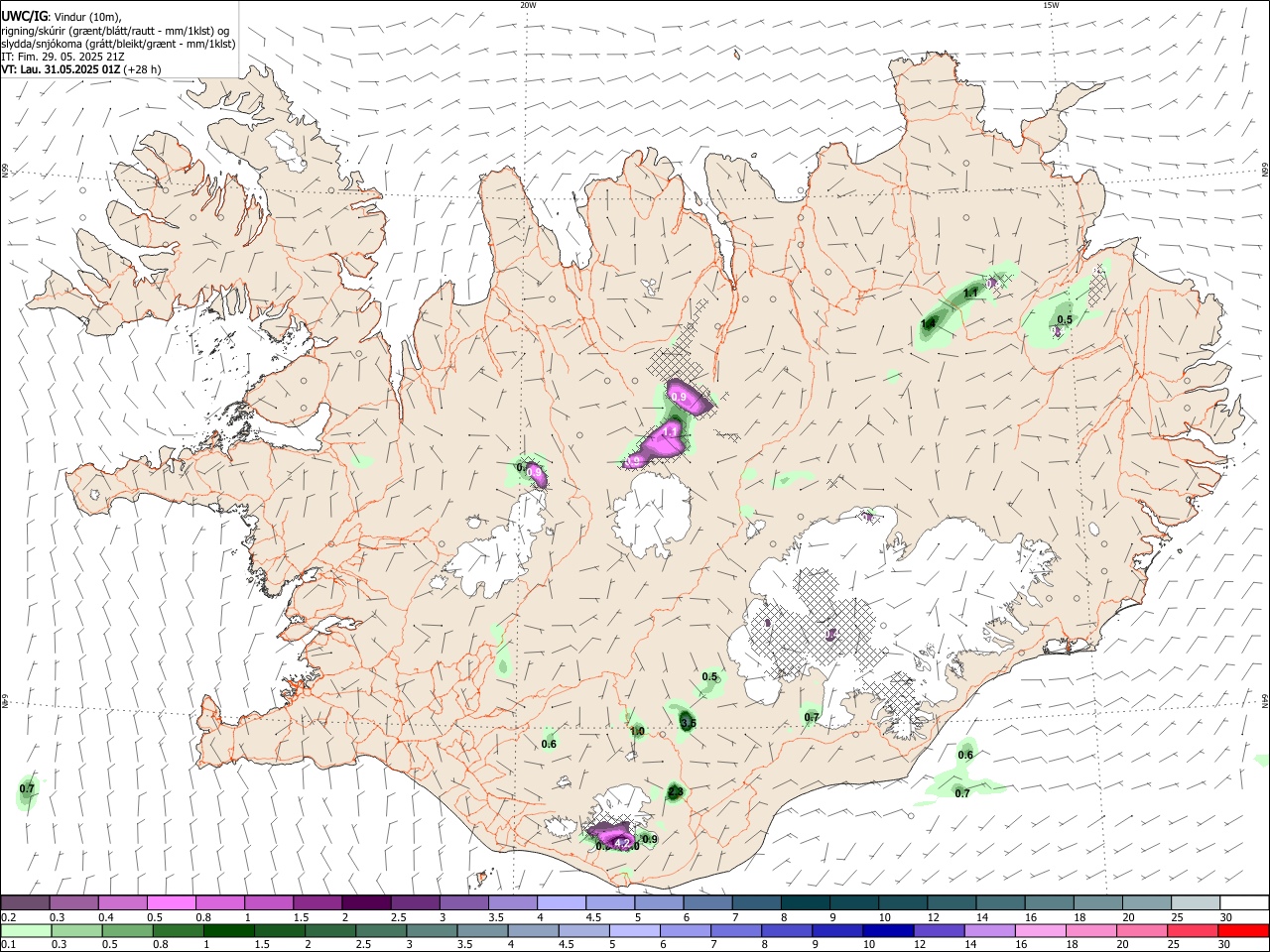The width and height of the screenshot is (1270, 952).
Task: Click the '0.2' label on the snow legend
Action: click(8, 917)
